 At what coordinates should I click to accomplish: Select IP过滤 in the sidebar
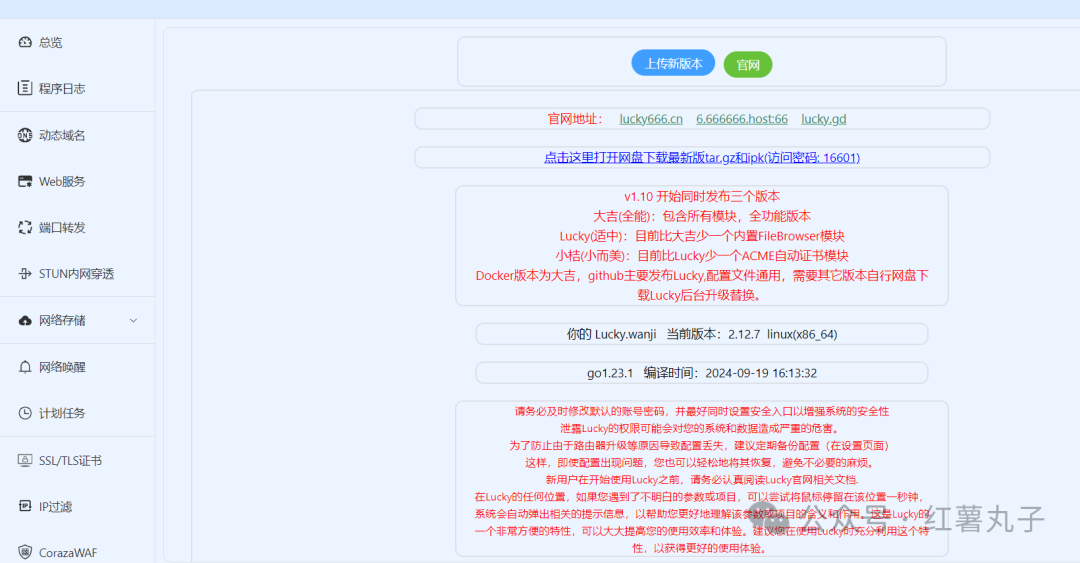pos(77,506)
